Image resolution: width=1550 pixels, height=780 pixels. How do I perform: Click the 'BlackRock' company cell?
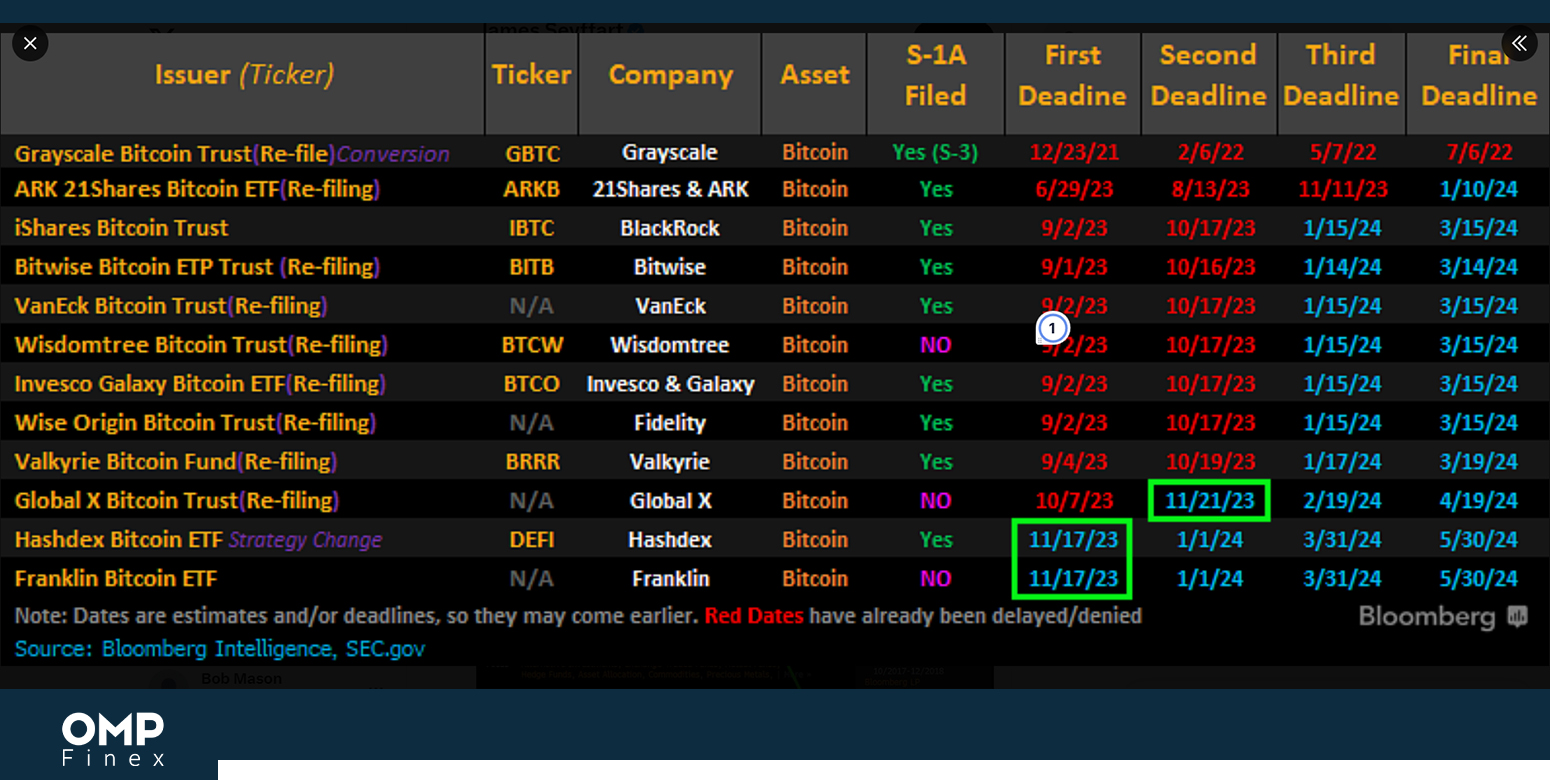click(670, 228)
